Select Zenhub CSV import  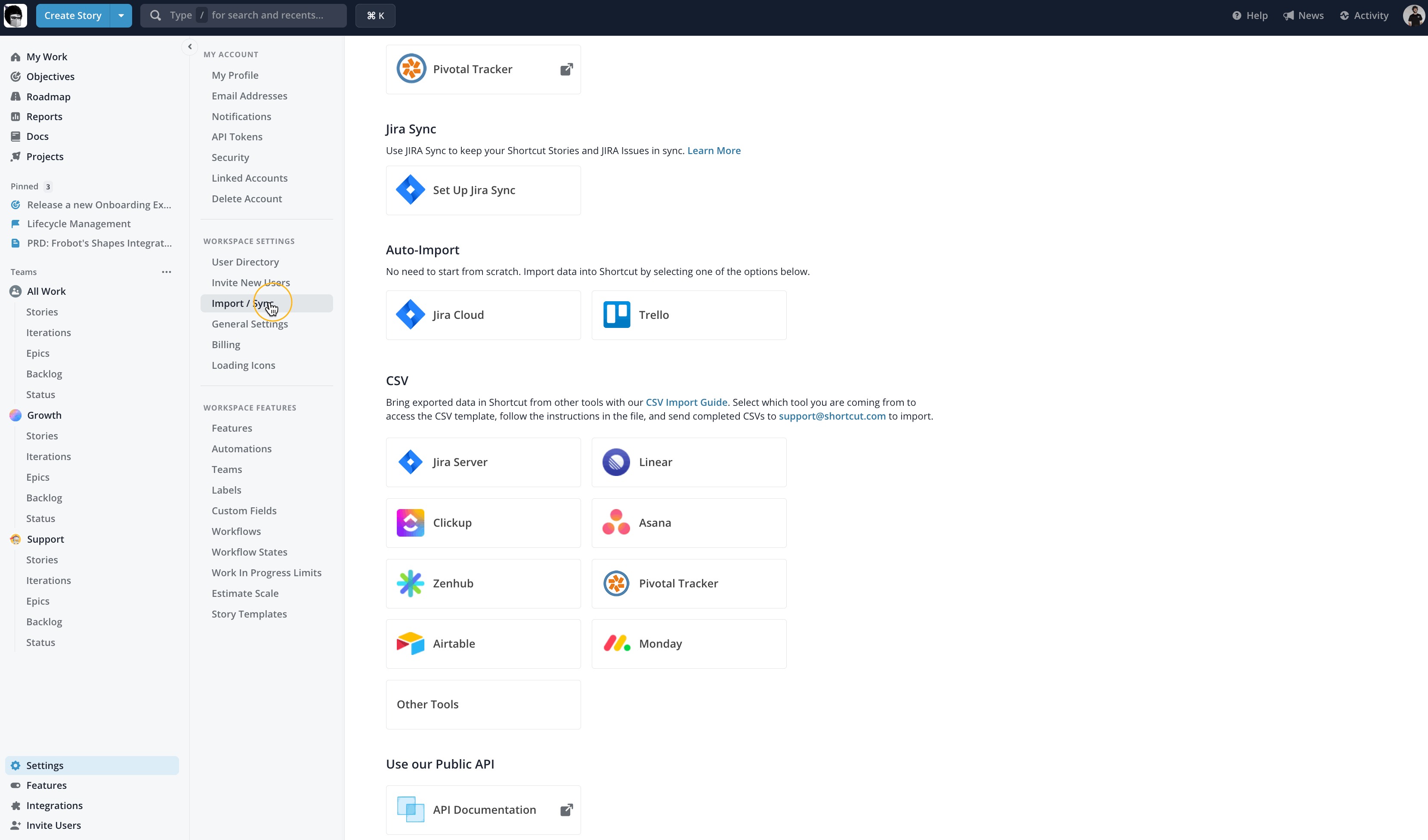click(483, 584)
